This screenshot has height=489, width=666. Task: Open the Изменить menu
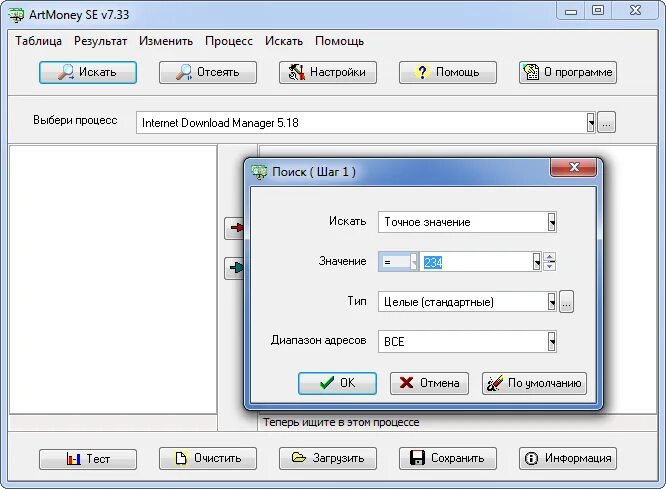click(166, 41)
